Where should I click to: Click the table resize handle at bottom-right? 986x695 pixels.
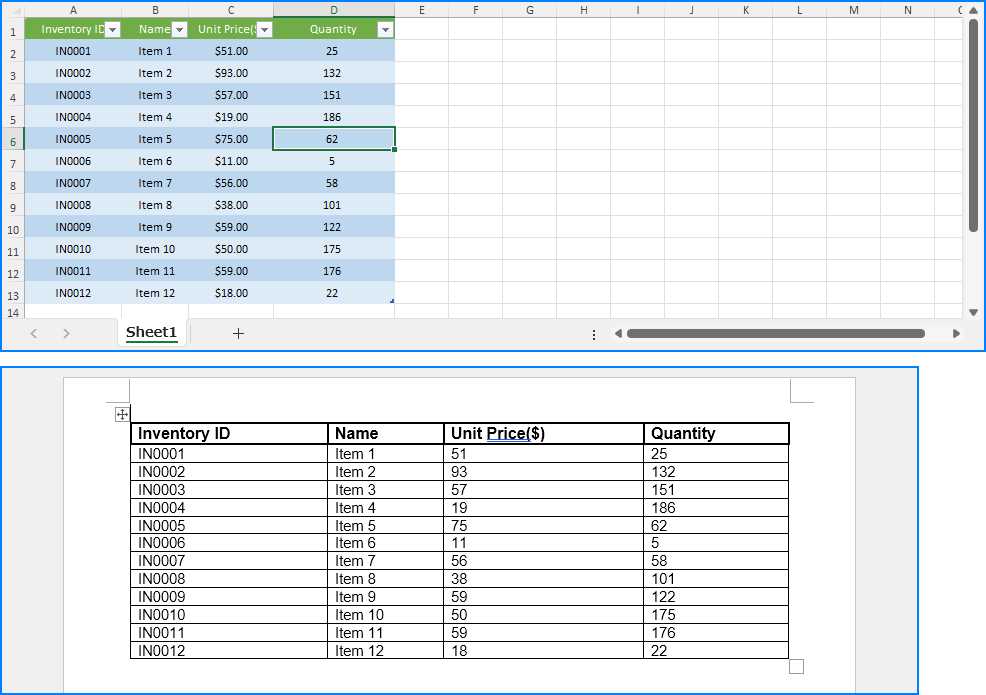[796, 666]
